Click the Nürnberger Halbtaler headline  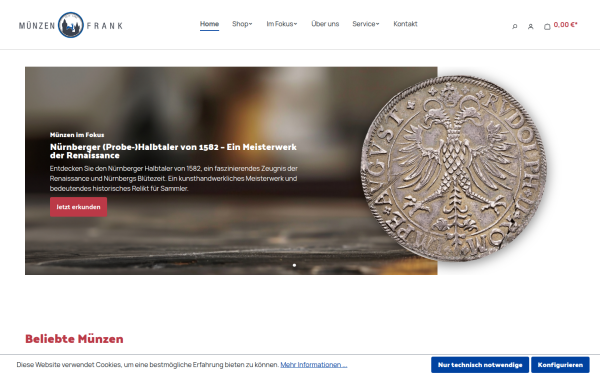click(x=173, y=151)
